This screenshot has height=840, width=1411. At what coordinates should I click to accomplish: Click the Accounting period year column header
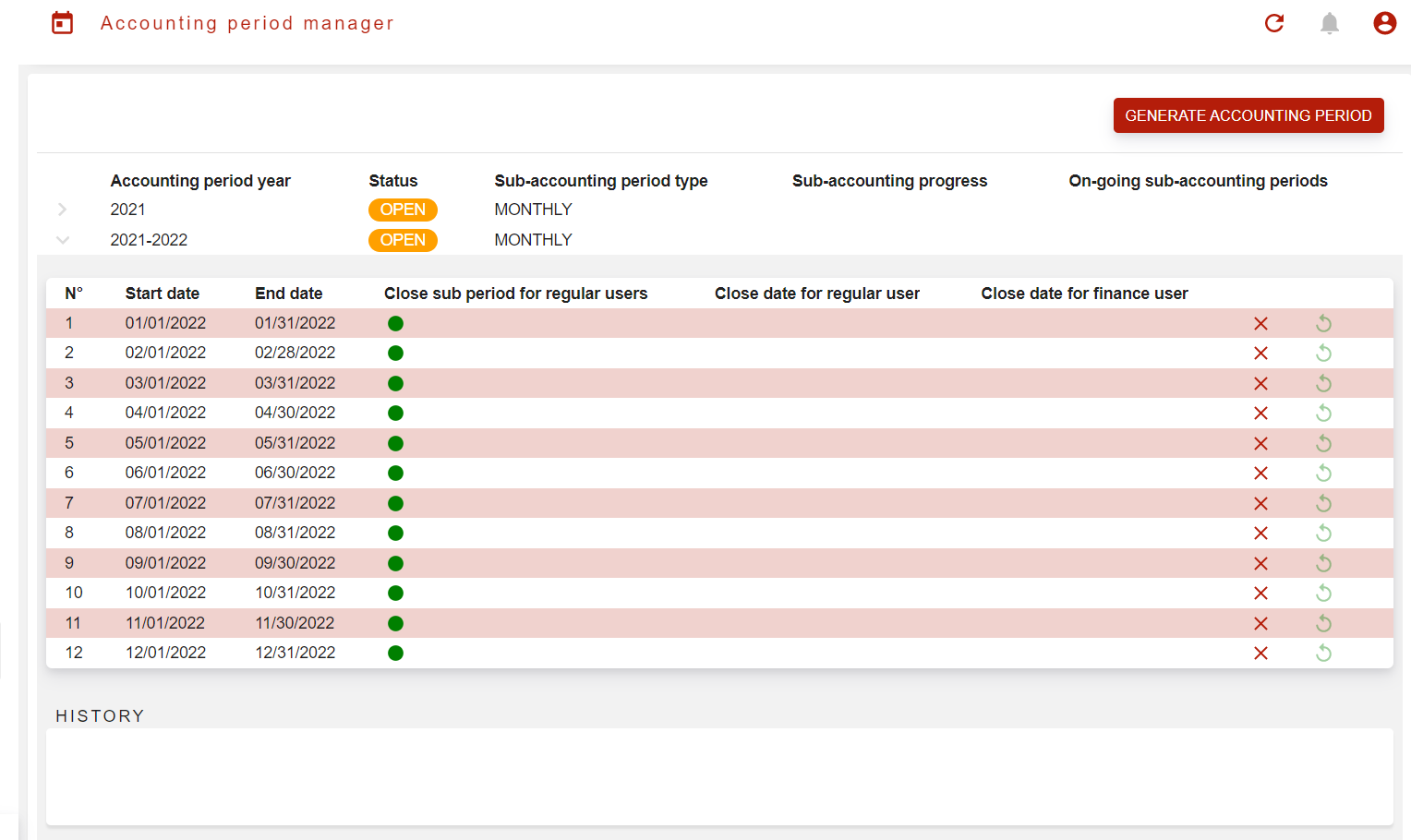200,181
